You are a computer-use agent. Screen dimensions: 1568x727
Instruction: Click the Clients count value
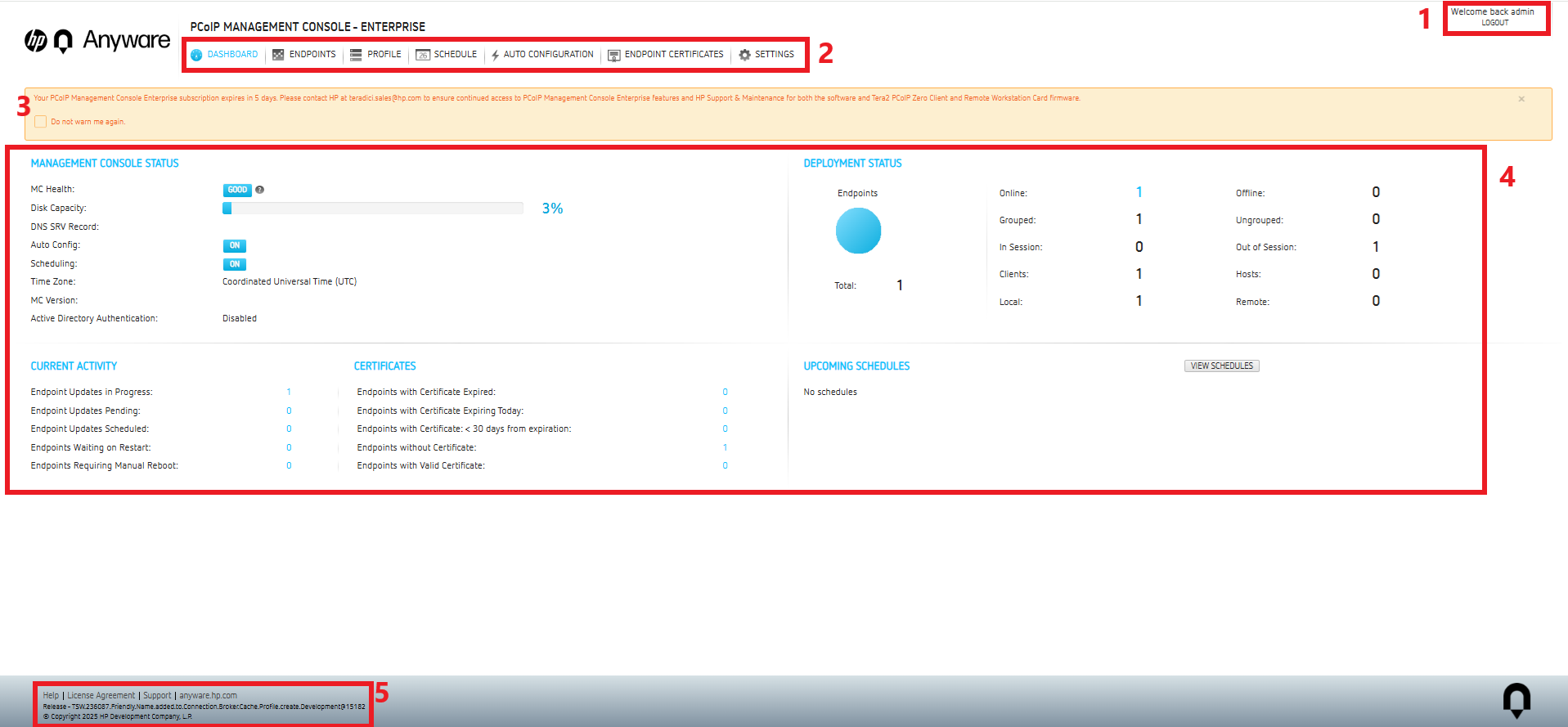[1139, 274]
